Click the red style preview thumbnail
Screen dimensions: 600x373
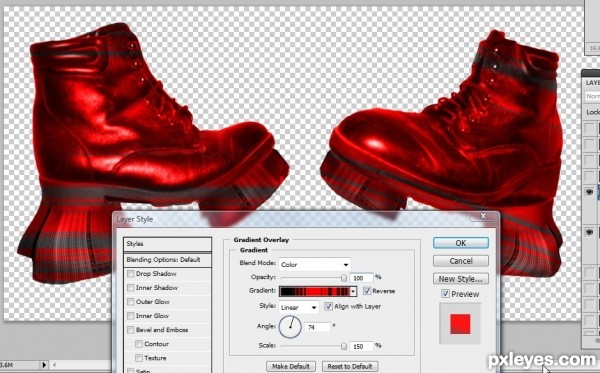[460, 324]
